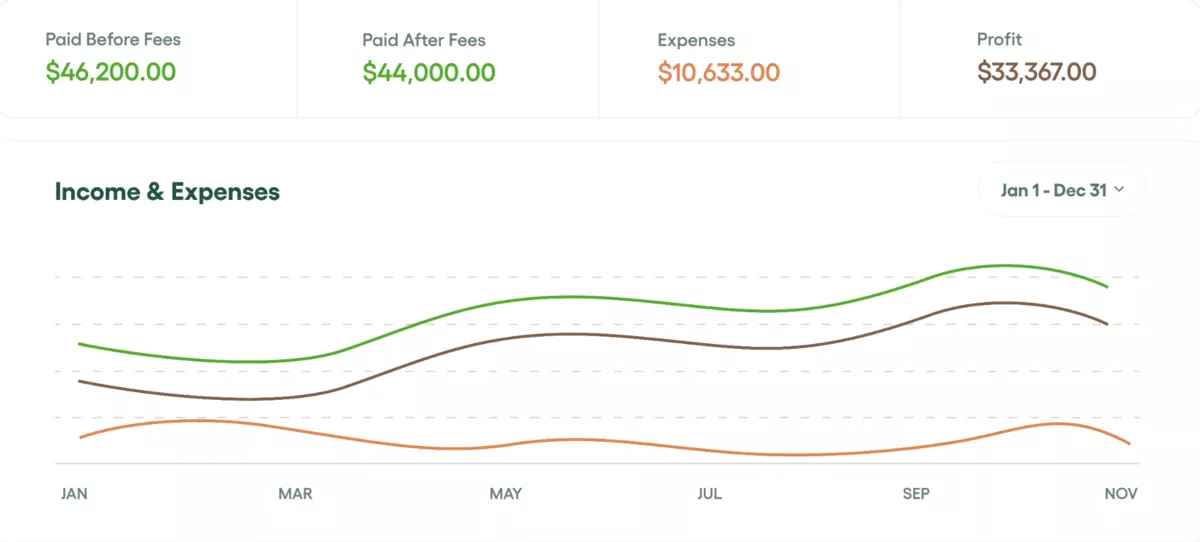Click the MAY label on chart axis
This screenshot has width=1200, height=542.
click(x=505, y=494)
